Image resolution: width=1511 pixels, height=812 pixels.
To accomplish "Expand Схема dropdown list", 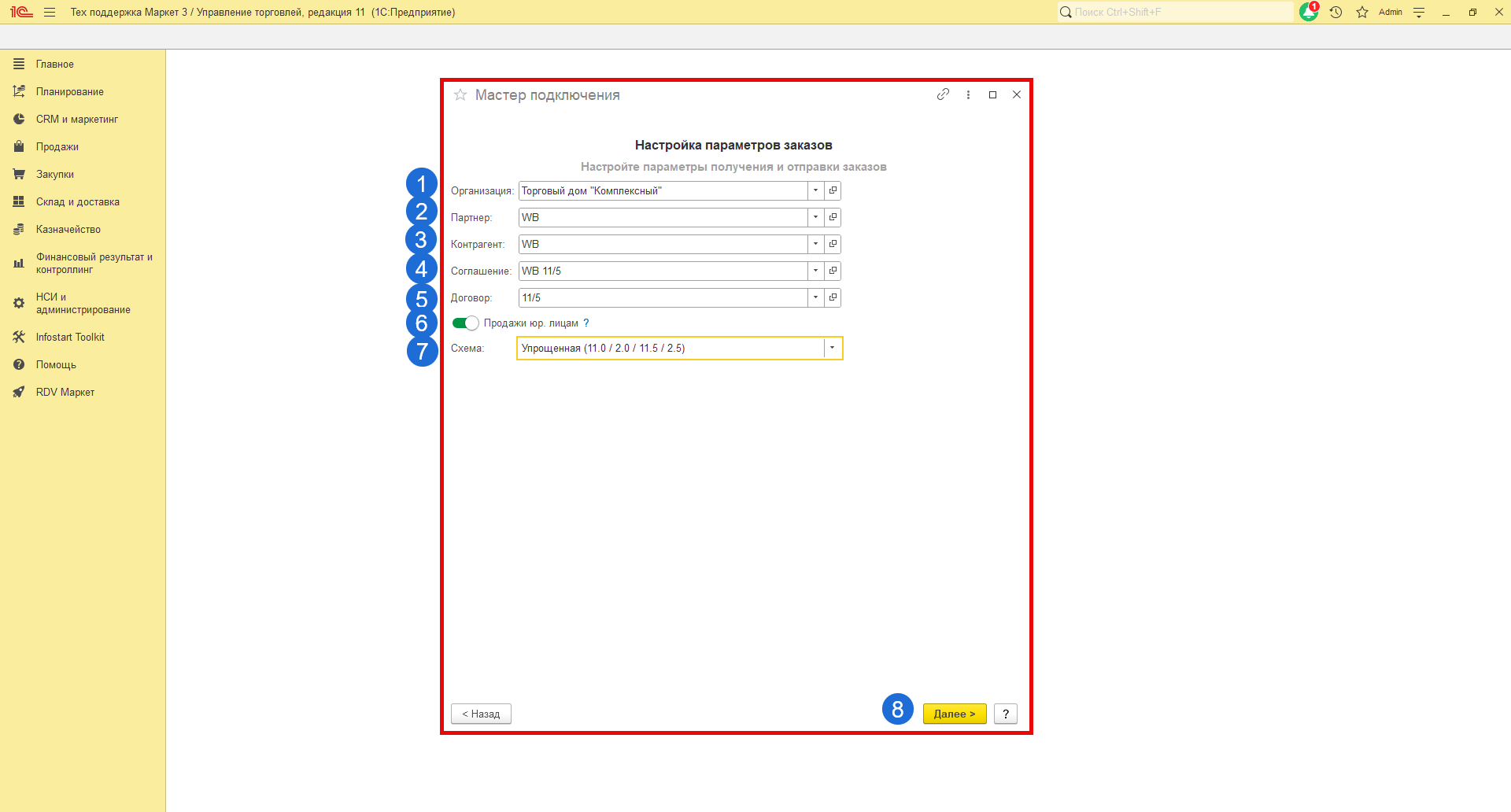I will (x=832, y=348).
